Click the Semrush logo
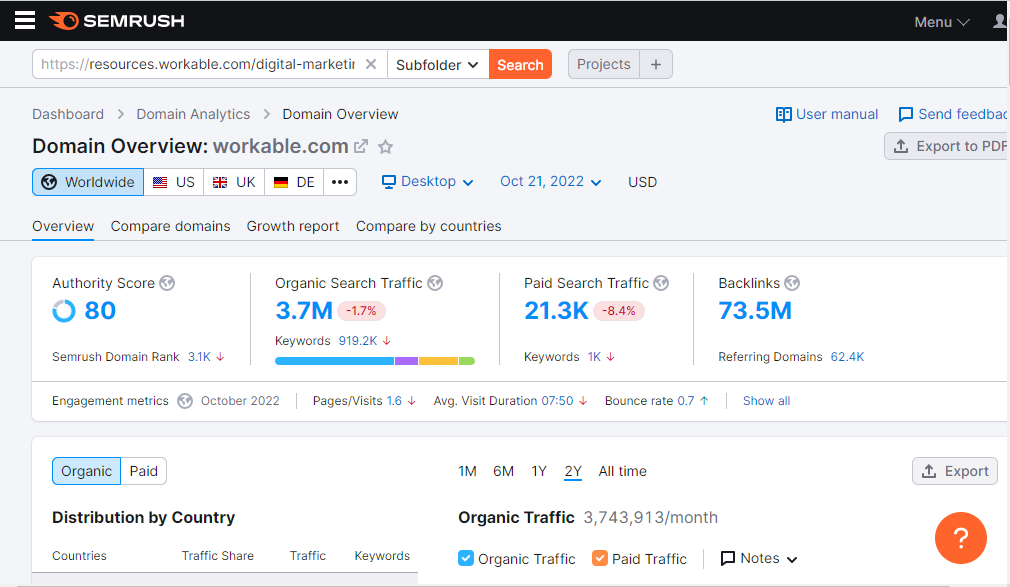Screen dimensions: 1010x587 coord(117,21)
